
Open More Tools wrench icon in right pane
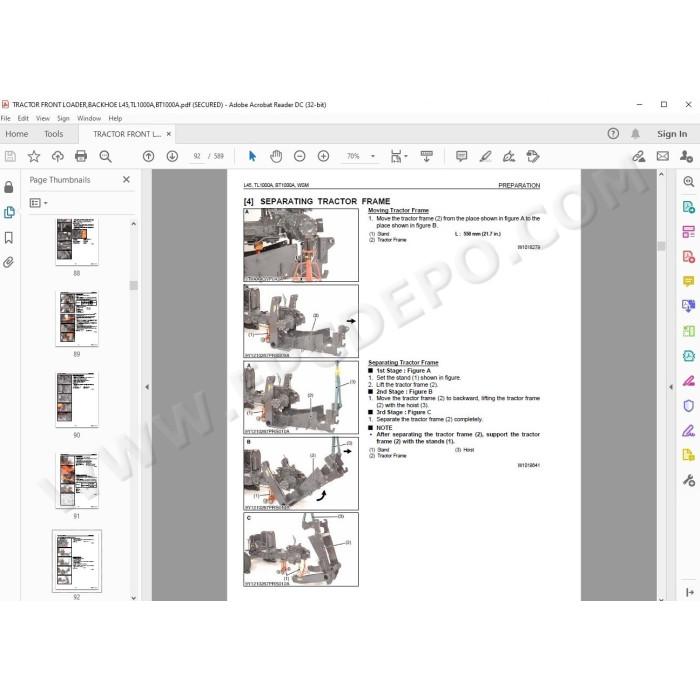(689, 480)
